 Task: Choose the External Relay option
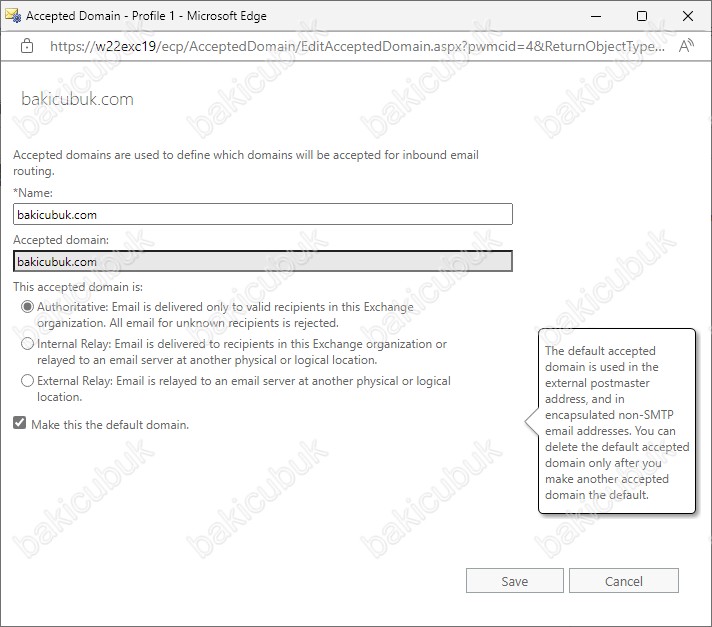(x=27, y=380)
